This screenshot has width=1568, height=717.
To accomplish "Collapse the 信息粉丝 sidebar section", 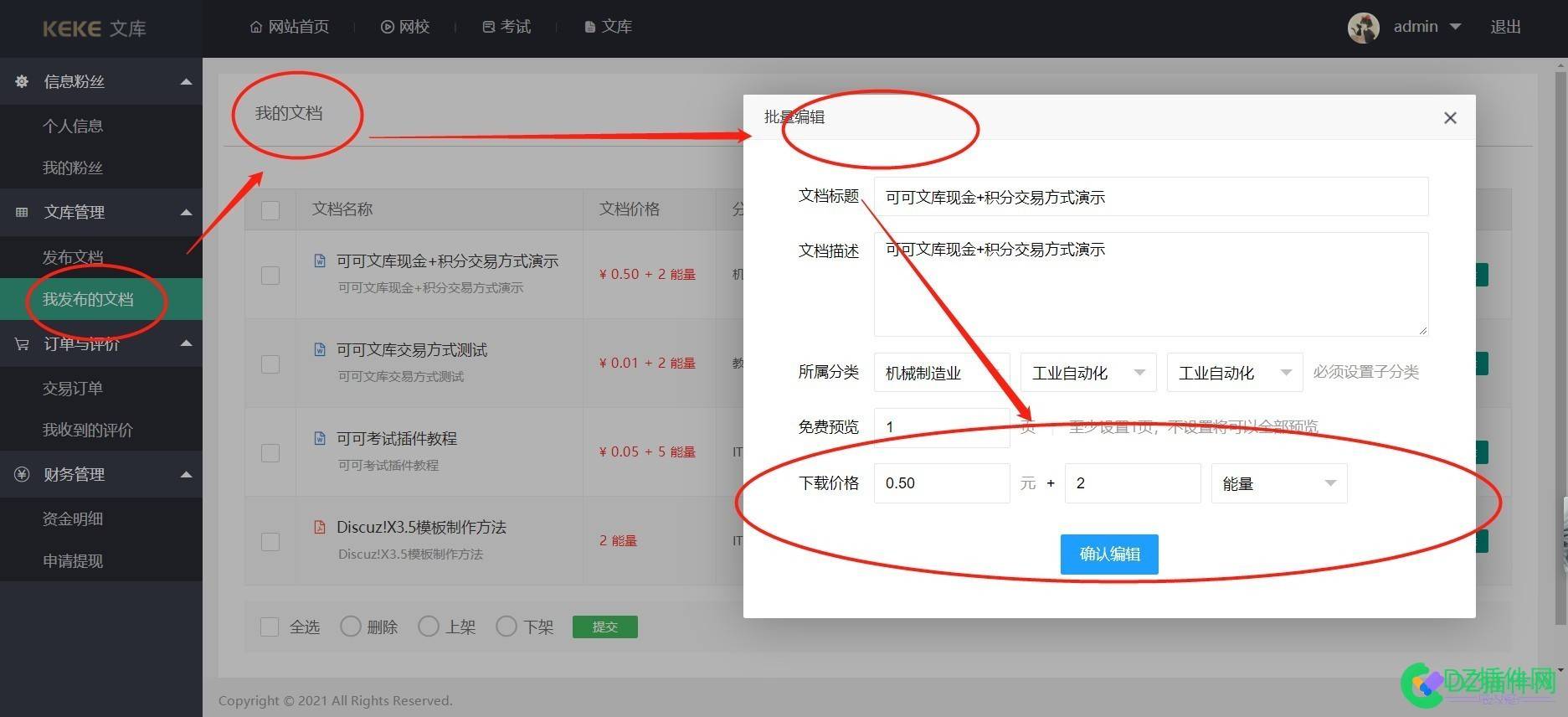I will tap(186, 81).
